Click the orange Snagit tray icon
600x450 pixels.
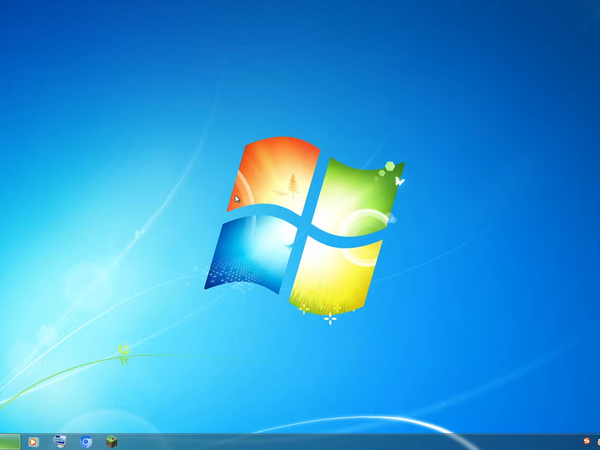(x=587, y=441)
